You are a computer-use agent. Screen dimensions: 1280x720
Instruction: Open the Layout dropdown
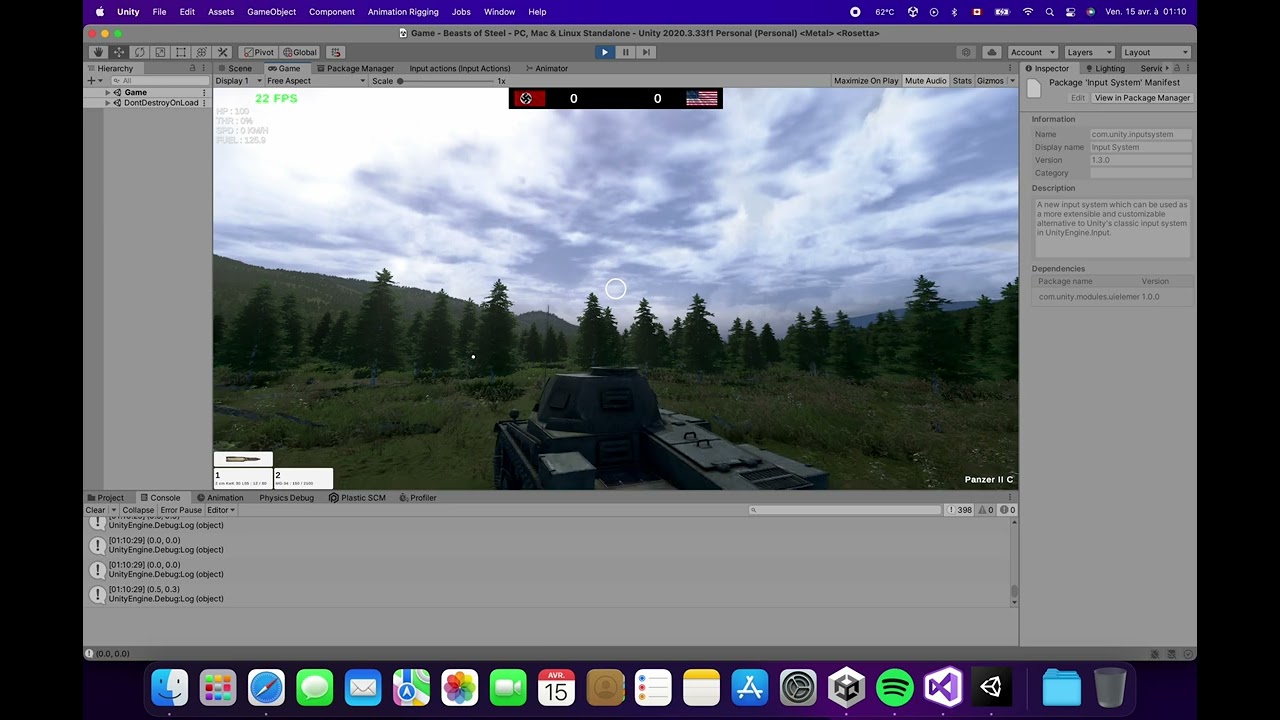(x=1155, y=52)
